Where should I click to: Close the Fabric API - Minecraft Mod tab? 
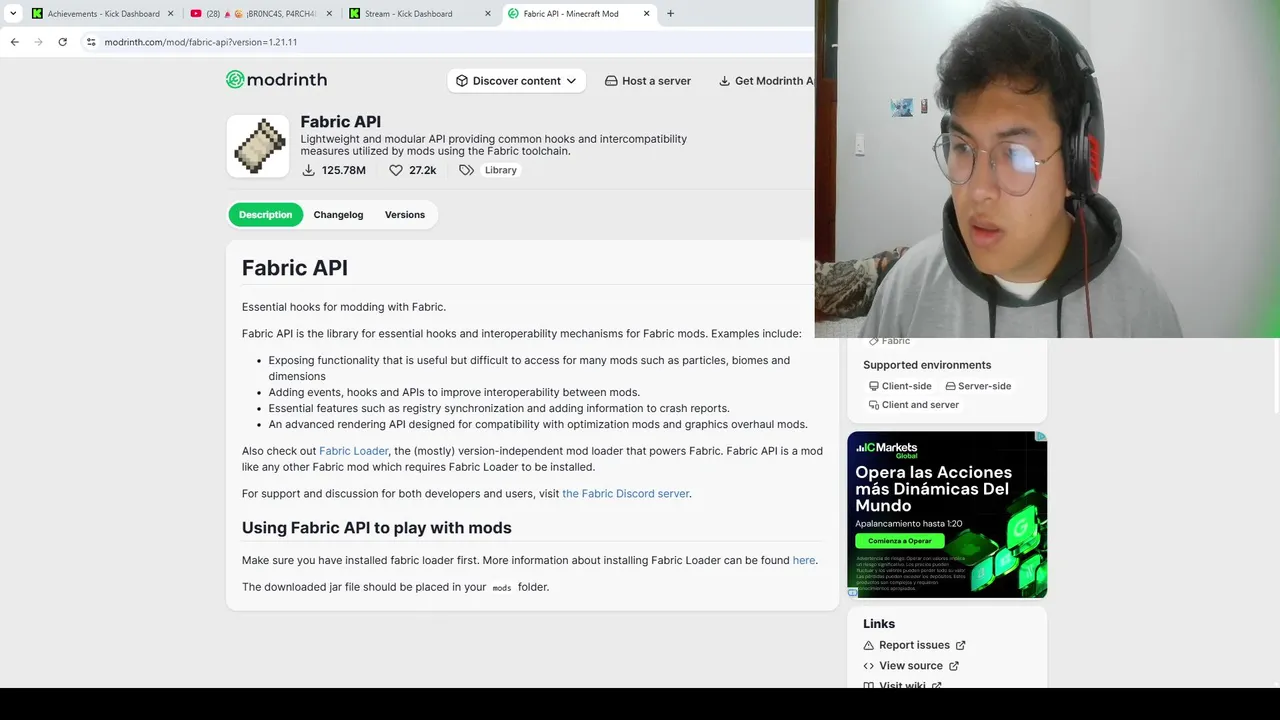646,14
